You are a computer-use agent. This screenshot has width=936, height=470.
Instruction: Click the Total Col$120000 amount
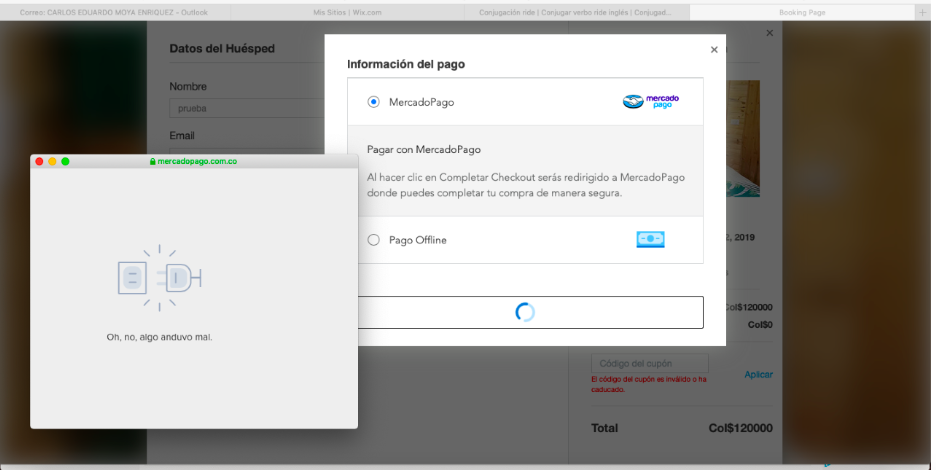741,428
